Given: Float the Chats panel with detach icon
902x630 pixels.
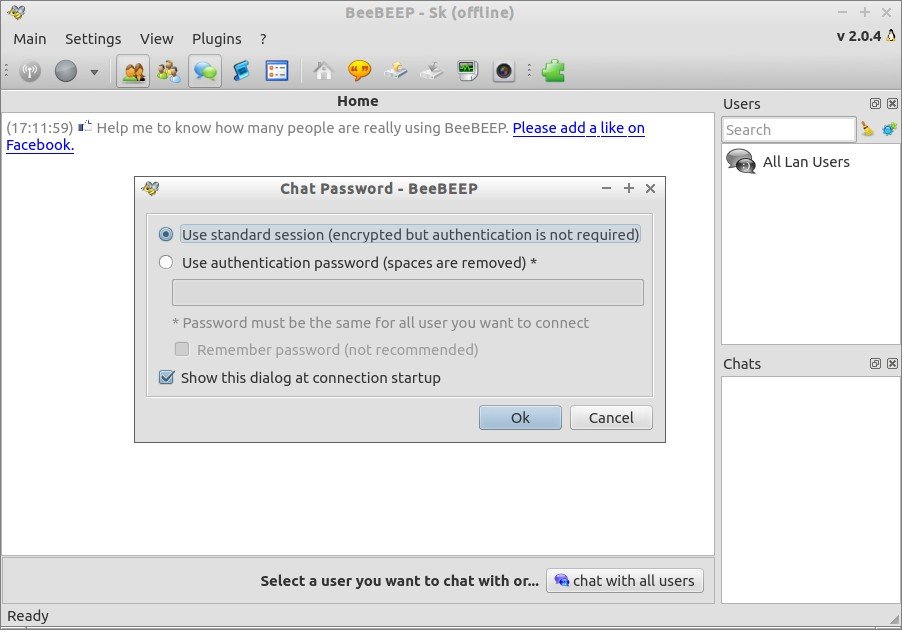Looking at the screenshot, I should 875,364.
